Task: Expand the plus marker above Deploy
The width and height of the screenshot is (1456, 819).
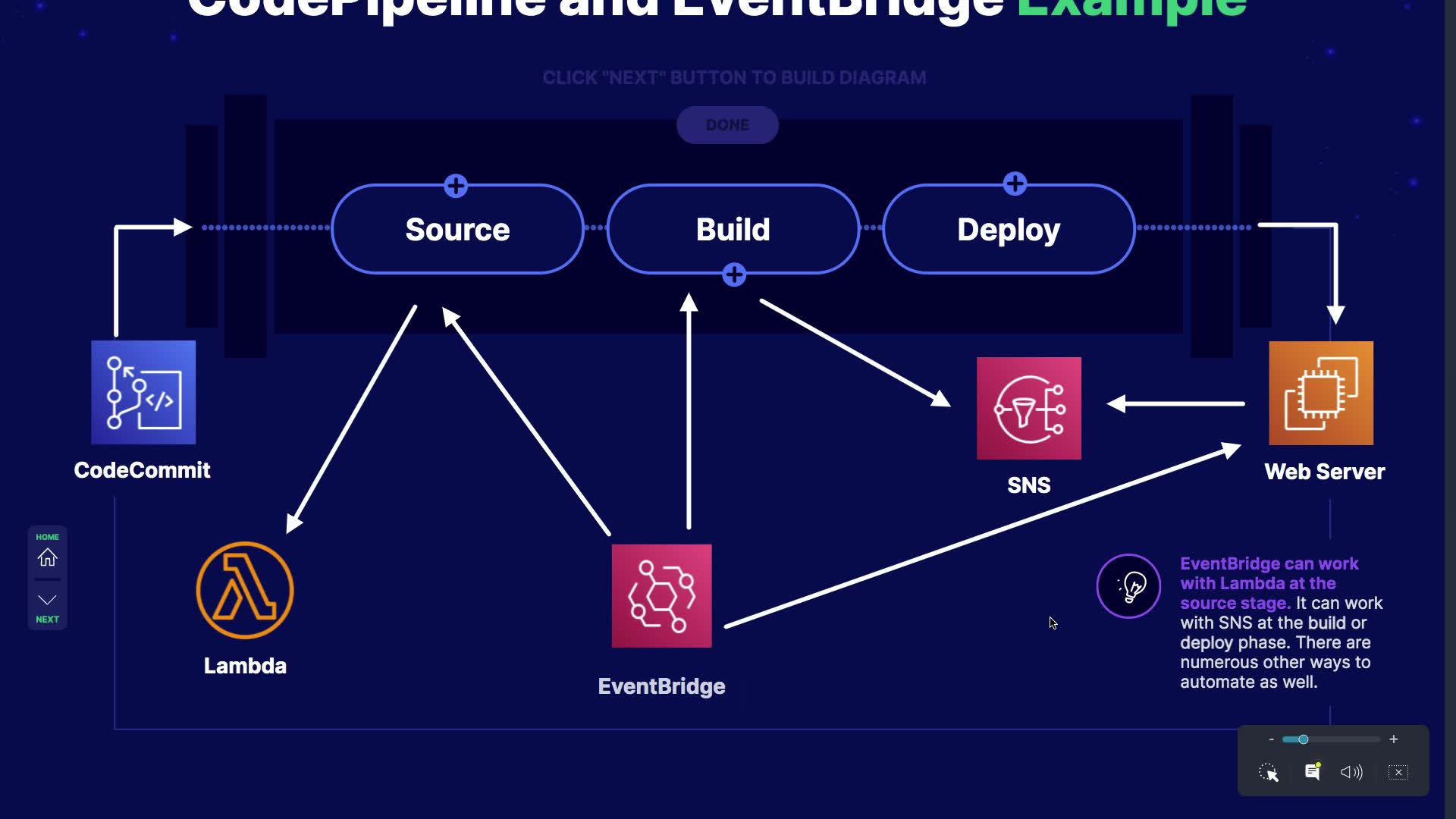Action: pyautogui.click(x=1015, y=184)
